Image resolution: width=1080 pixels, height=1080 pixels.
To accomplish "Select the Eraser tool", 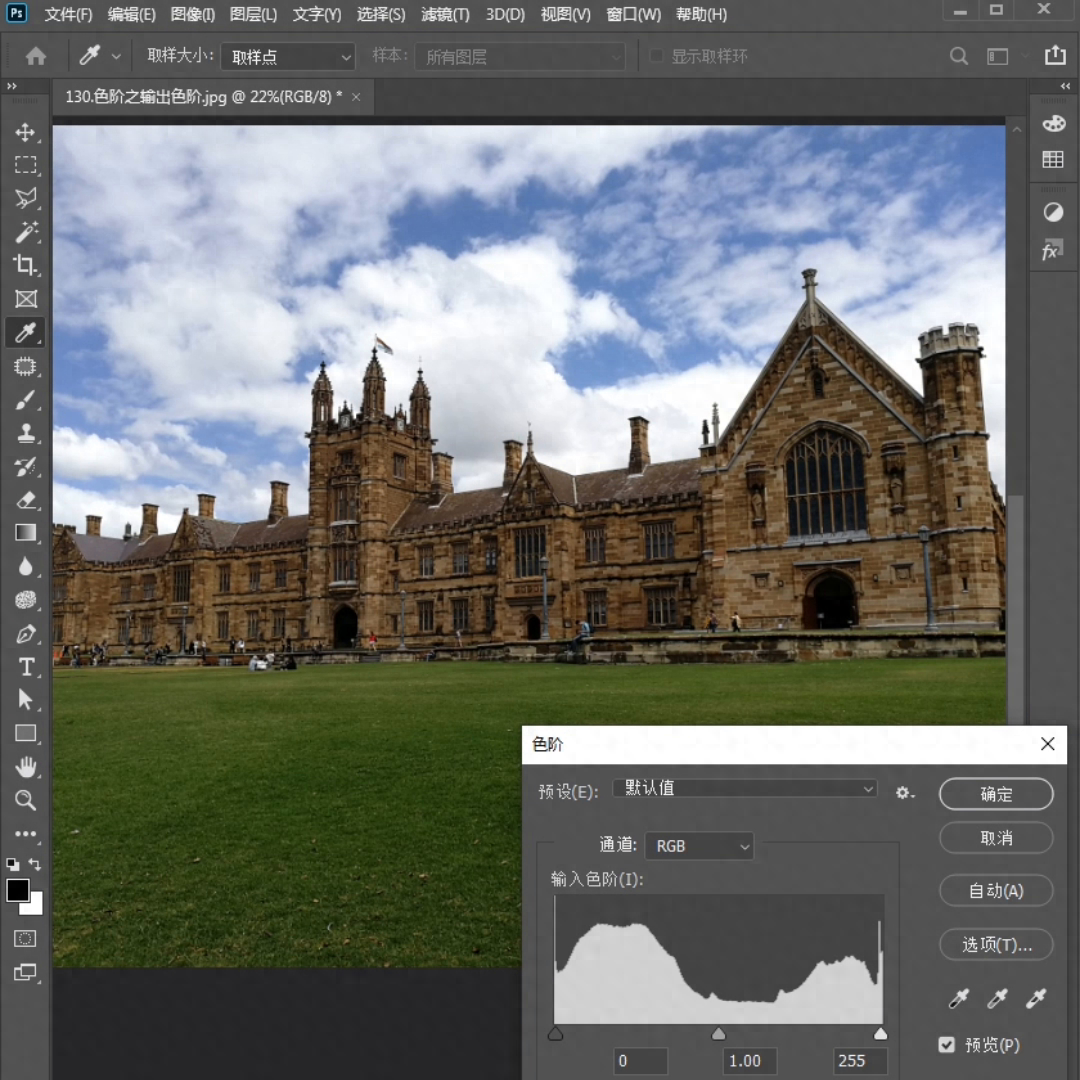I will (25, 500).
